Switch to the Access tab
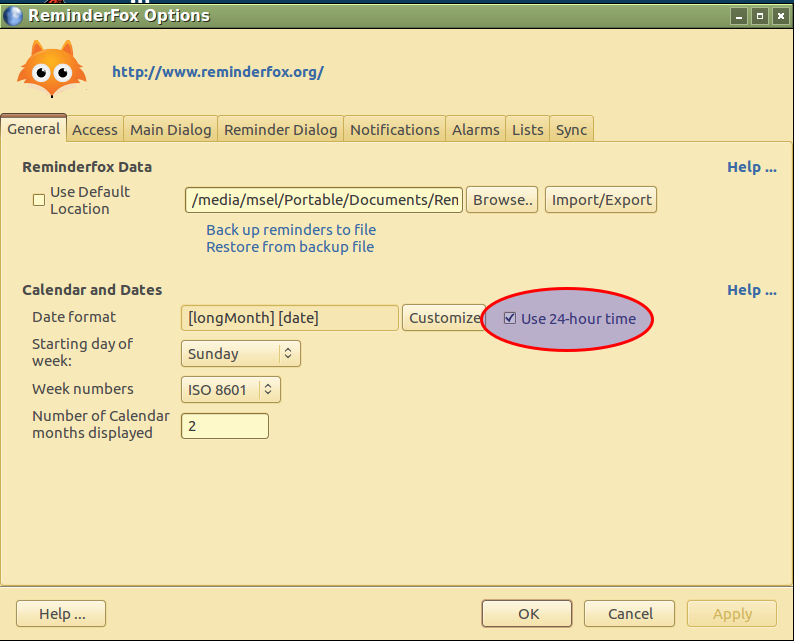This screenshot has width=794, height=641. tap(95, 130)
